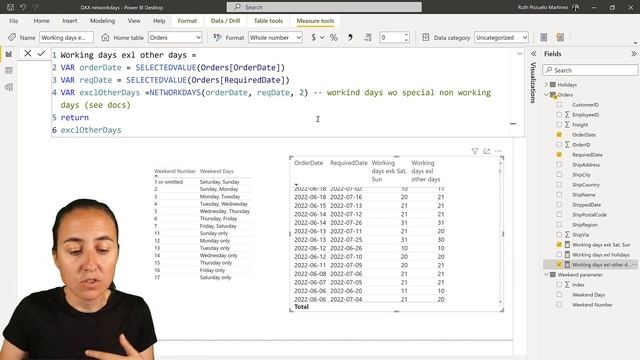Uncheck the RequiredDate field
The image size is (640, 360).
click(559, 155)
